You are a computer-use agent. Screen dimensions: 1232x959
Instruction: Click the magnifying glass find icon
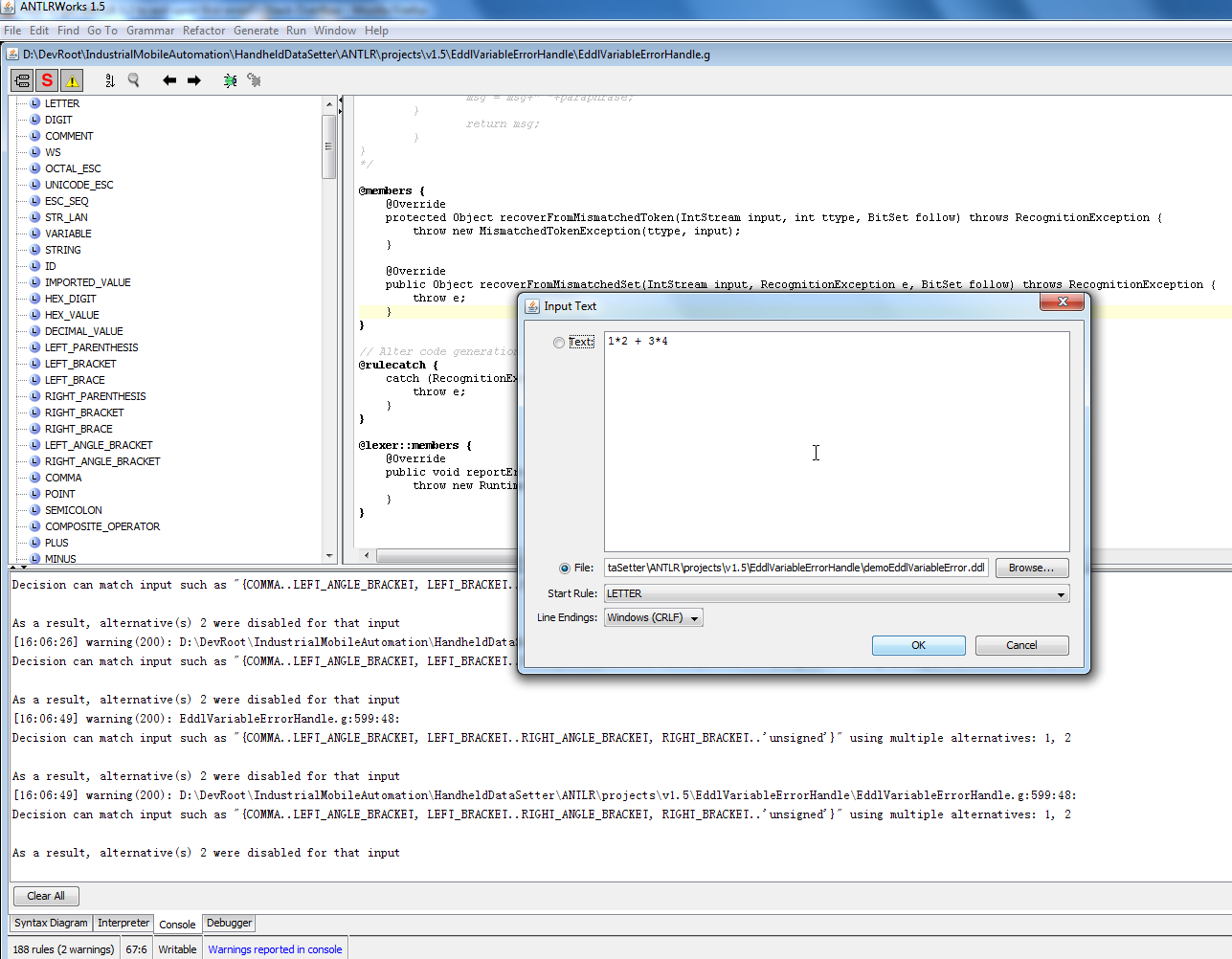(x=134, y=80)
